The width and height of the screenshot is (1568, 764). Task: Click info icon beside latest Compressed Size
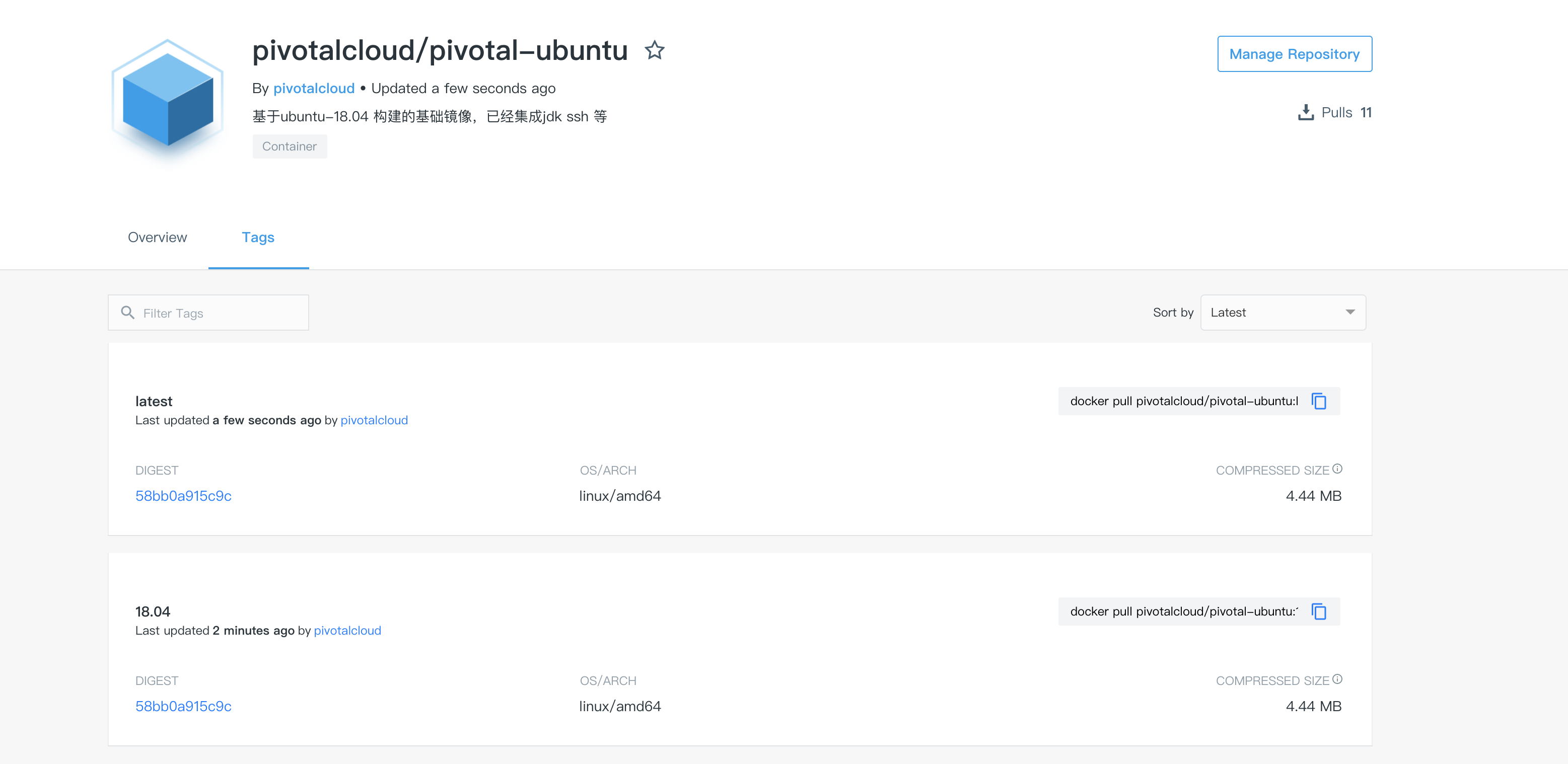click(x=1337, y=469)
